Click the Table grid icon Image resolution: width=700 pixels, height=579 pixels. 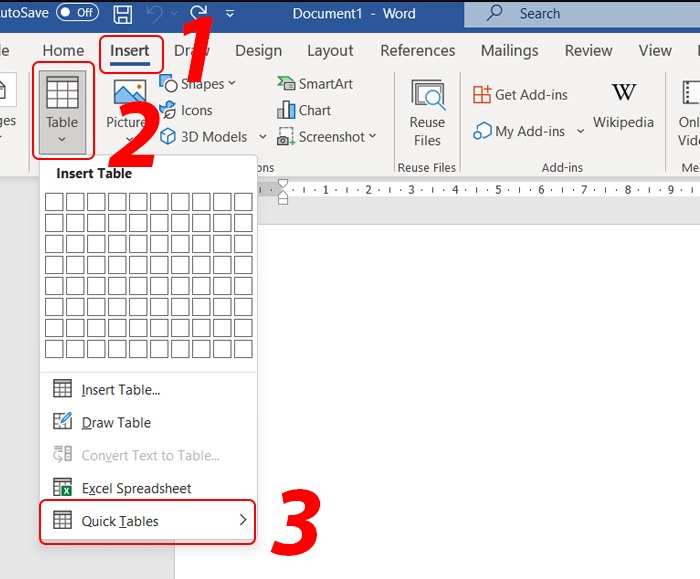pos(62,93)
